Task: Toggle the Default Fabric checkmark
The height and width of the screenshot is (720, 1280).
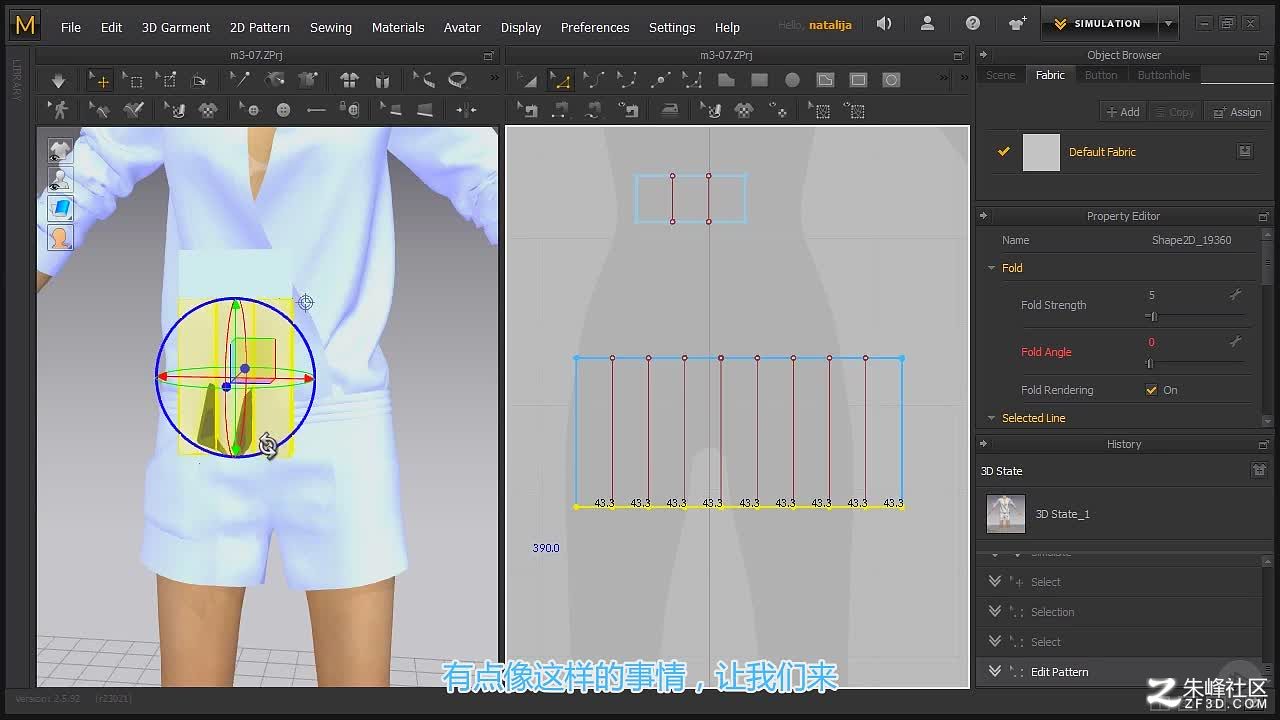Action: click(x=1003, y=152)
